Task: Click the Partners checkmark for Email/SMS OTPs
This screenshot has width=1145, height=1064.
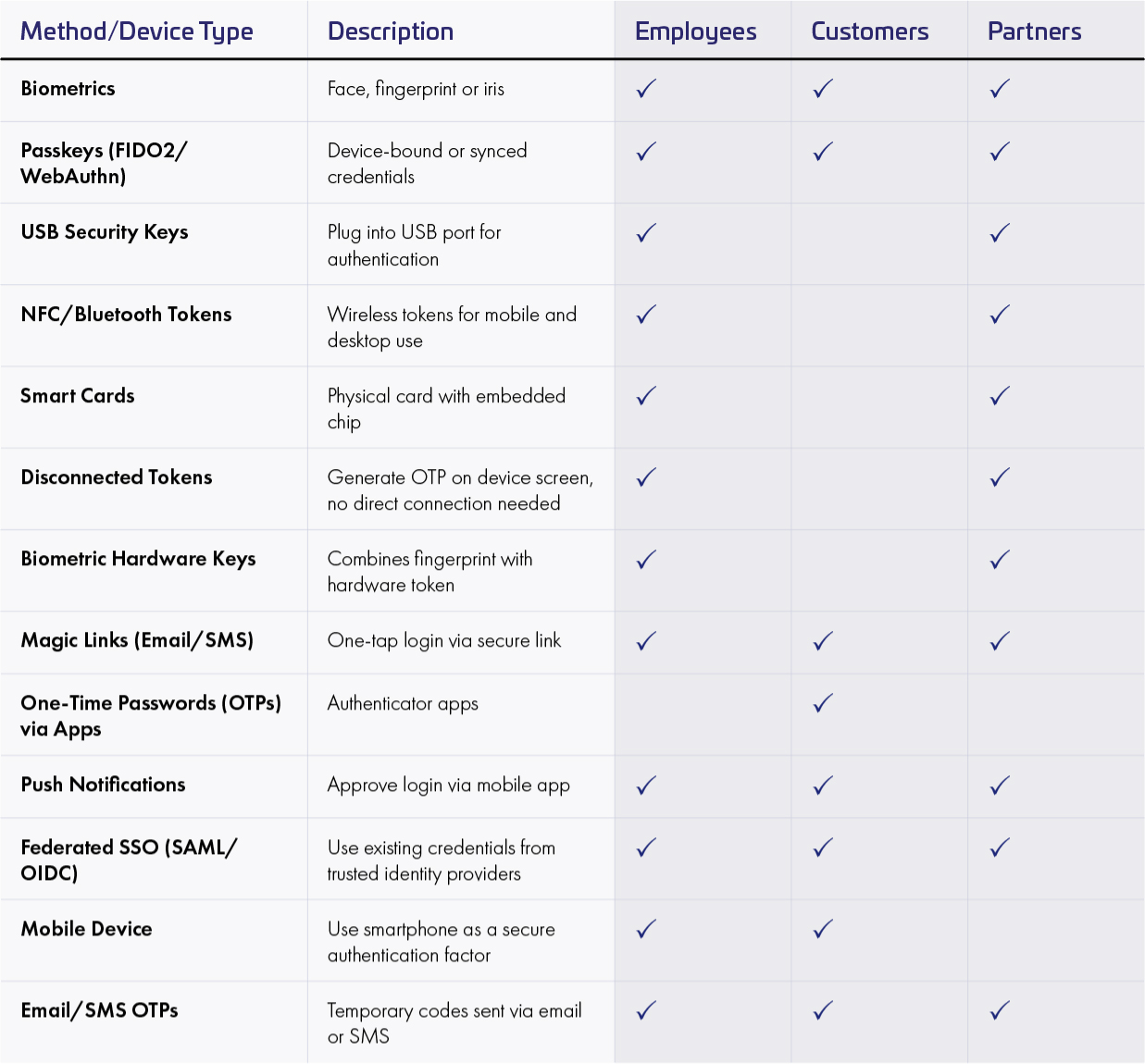Action: tap(1000, 1010)
